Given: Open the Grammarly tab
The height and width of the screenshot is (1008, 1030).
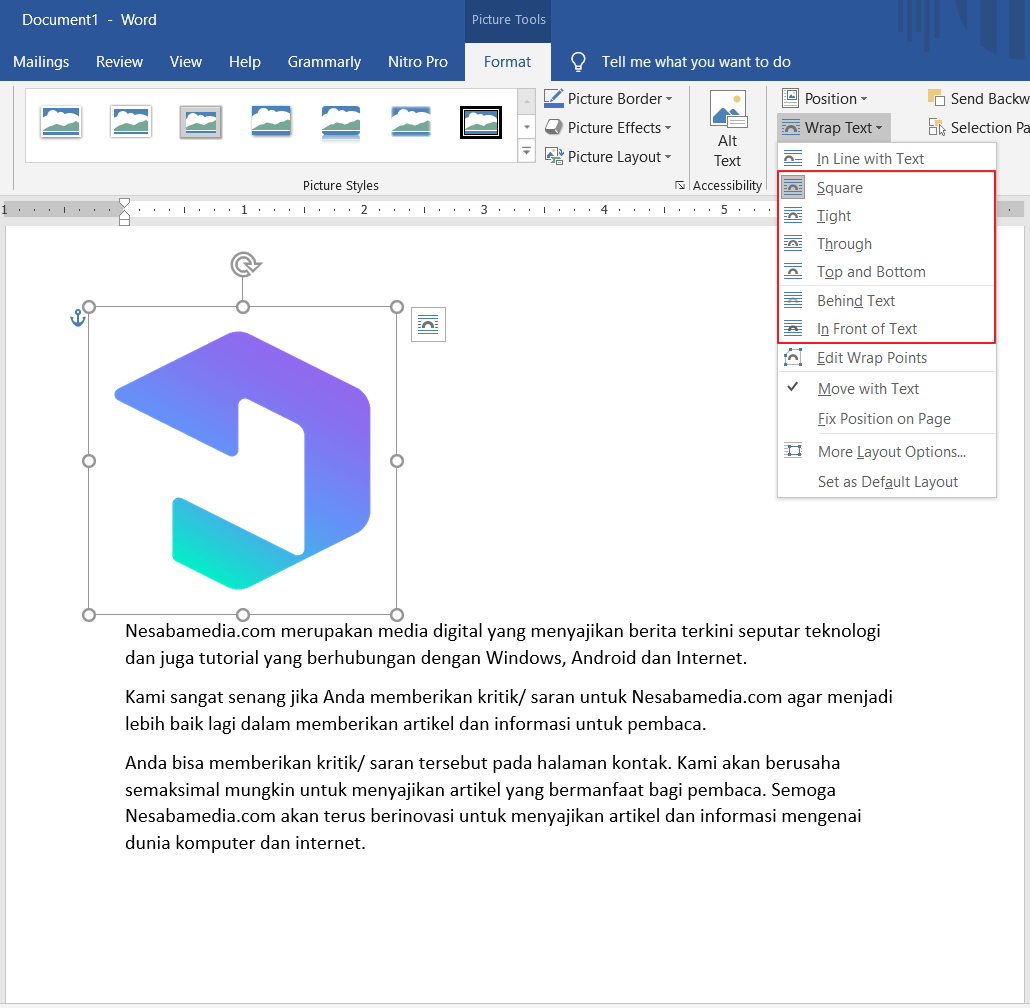Looking at the screenshot, I should point(324,62).
